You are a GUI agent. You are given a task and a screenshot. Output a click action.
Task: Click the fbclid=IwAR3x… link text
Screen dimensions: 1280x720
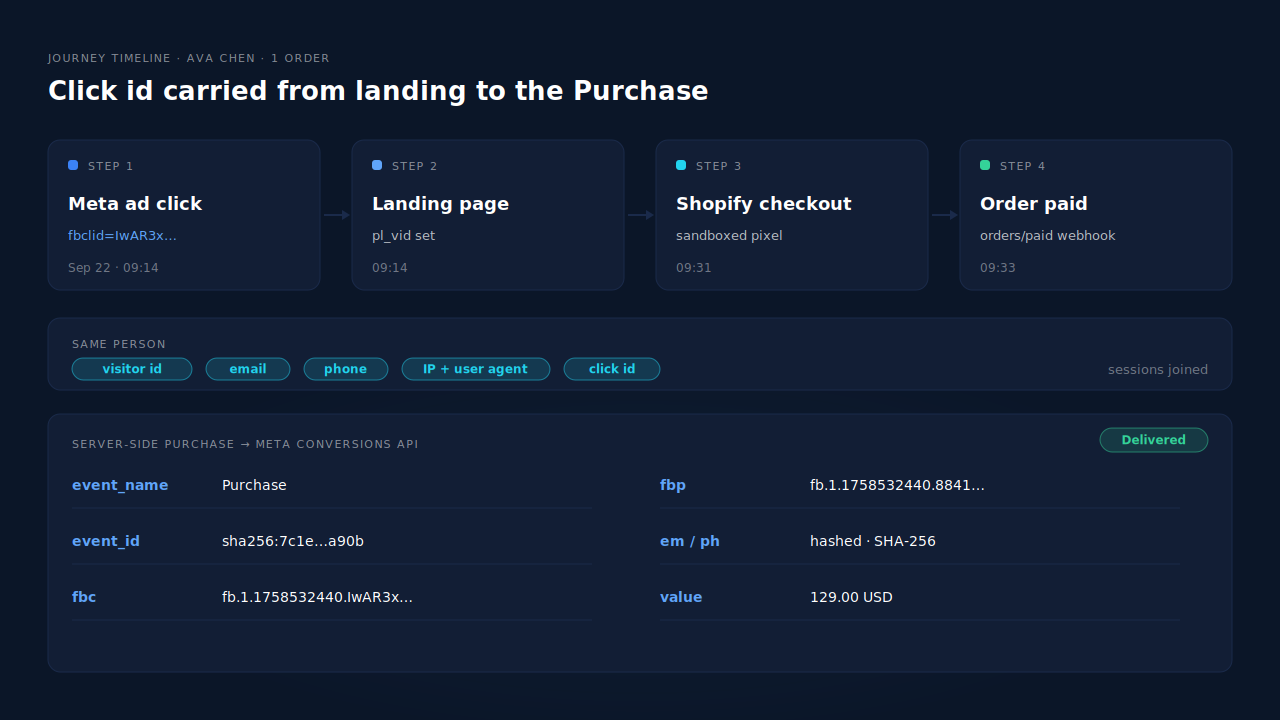point(122,236)
